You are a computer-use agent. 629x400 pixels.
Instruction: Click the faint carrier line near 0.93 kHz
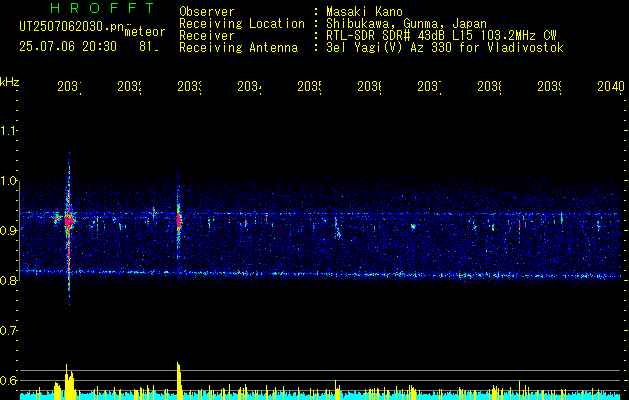(x=320, y=214)
